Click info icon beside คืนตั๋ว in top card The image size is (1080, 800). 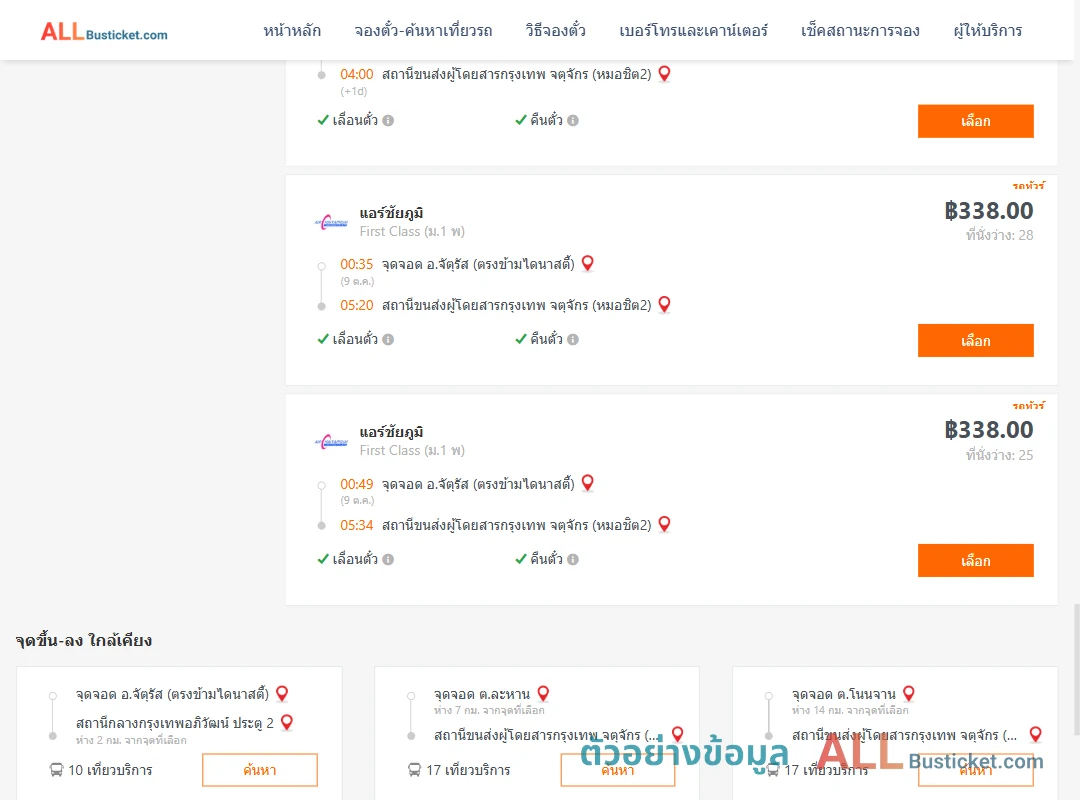573,121
